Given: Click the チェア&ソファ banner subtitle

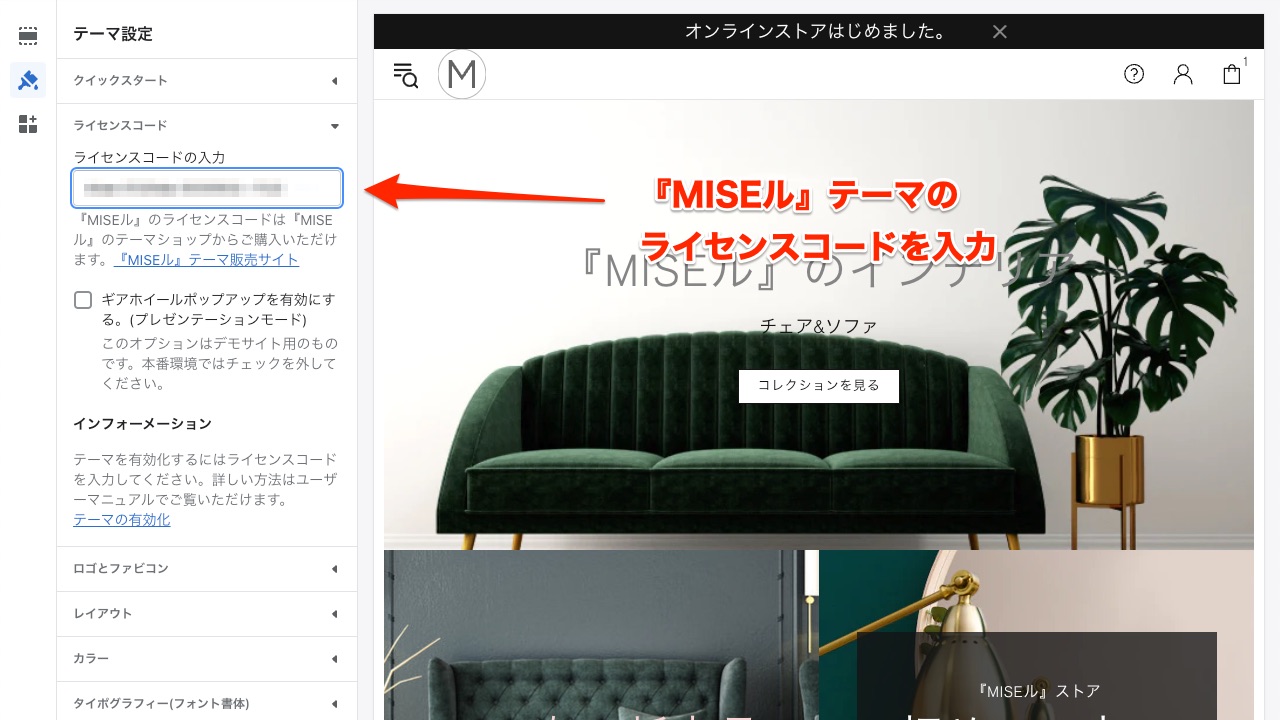Looking at the screenshot, I should tap(819, 327).
